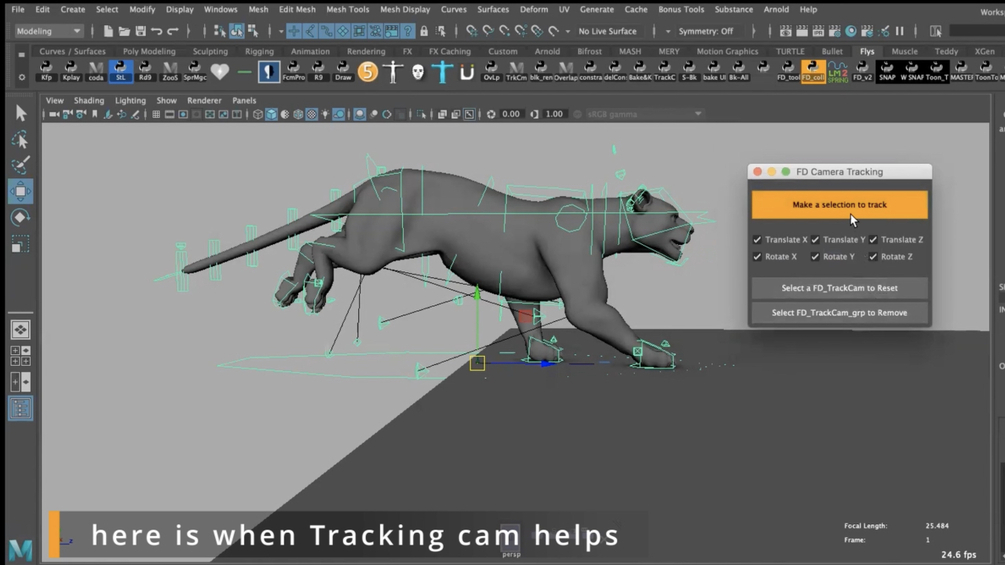Click the cyan T-pose figure icon
Image resolution: width=1005 pixels, height=565 pixels.
coord(442,71)
